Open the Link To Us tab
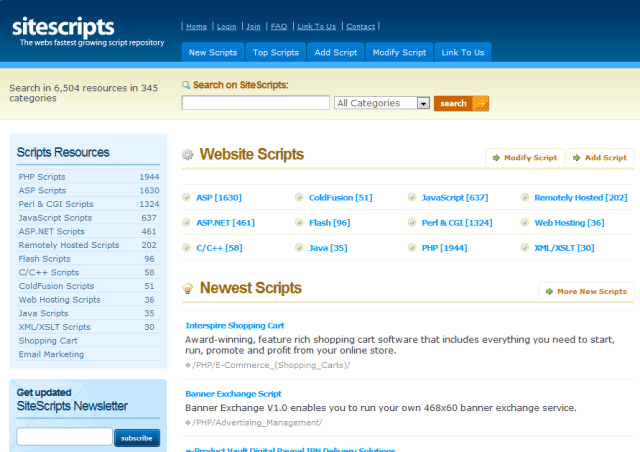The width and height of the screenshot is (640, 452). click(463, 52)
